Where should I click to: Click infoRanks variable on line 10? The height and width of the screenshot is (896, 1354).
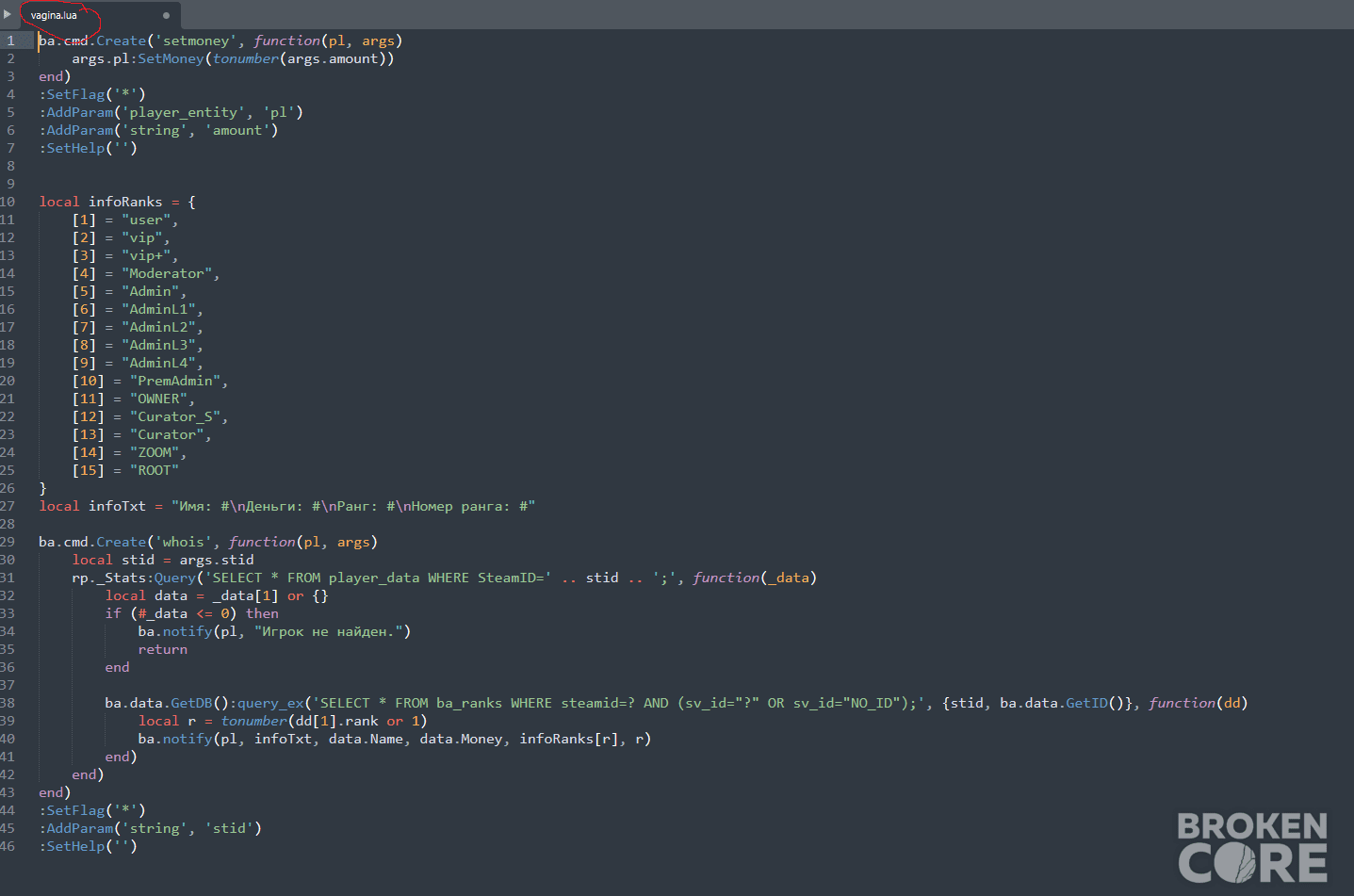(125, 202)
